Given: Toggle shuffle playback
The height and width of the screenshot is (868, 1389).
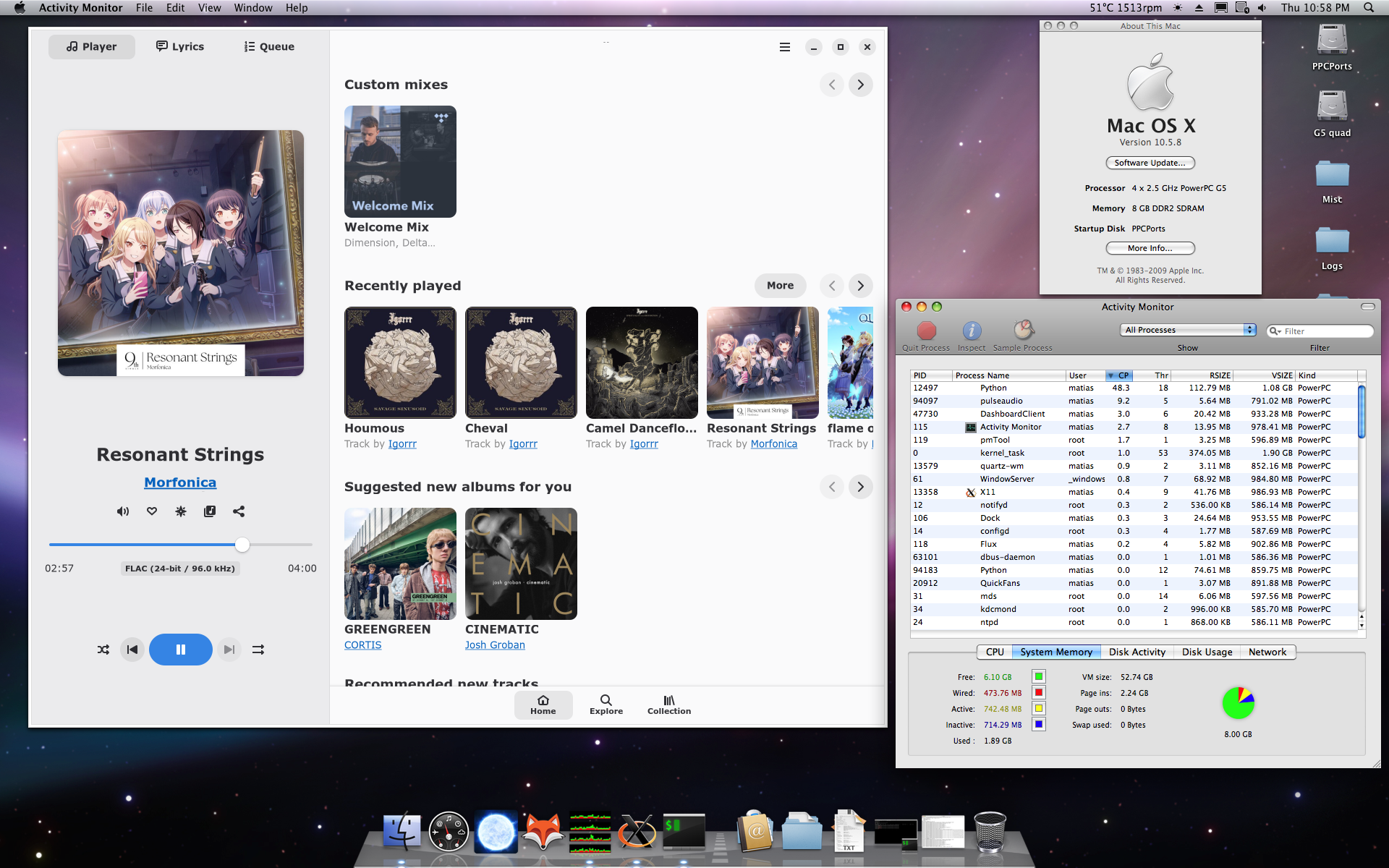Looking at the screenshot, I should click(103, 650).
